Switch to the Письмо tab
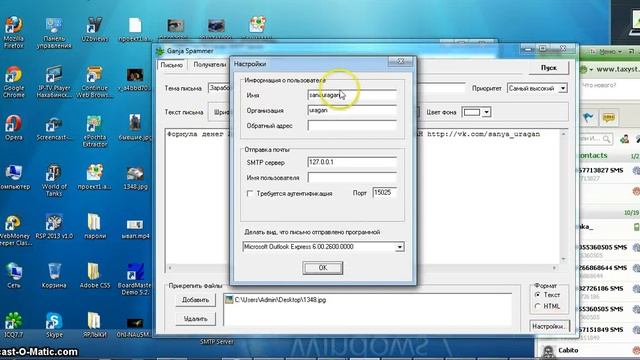This screenshot has height=360, width=640. pos(171,65)
